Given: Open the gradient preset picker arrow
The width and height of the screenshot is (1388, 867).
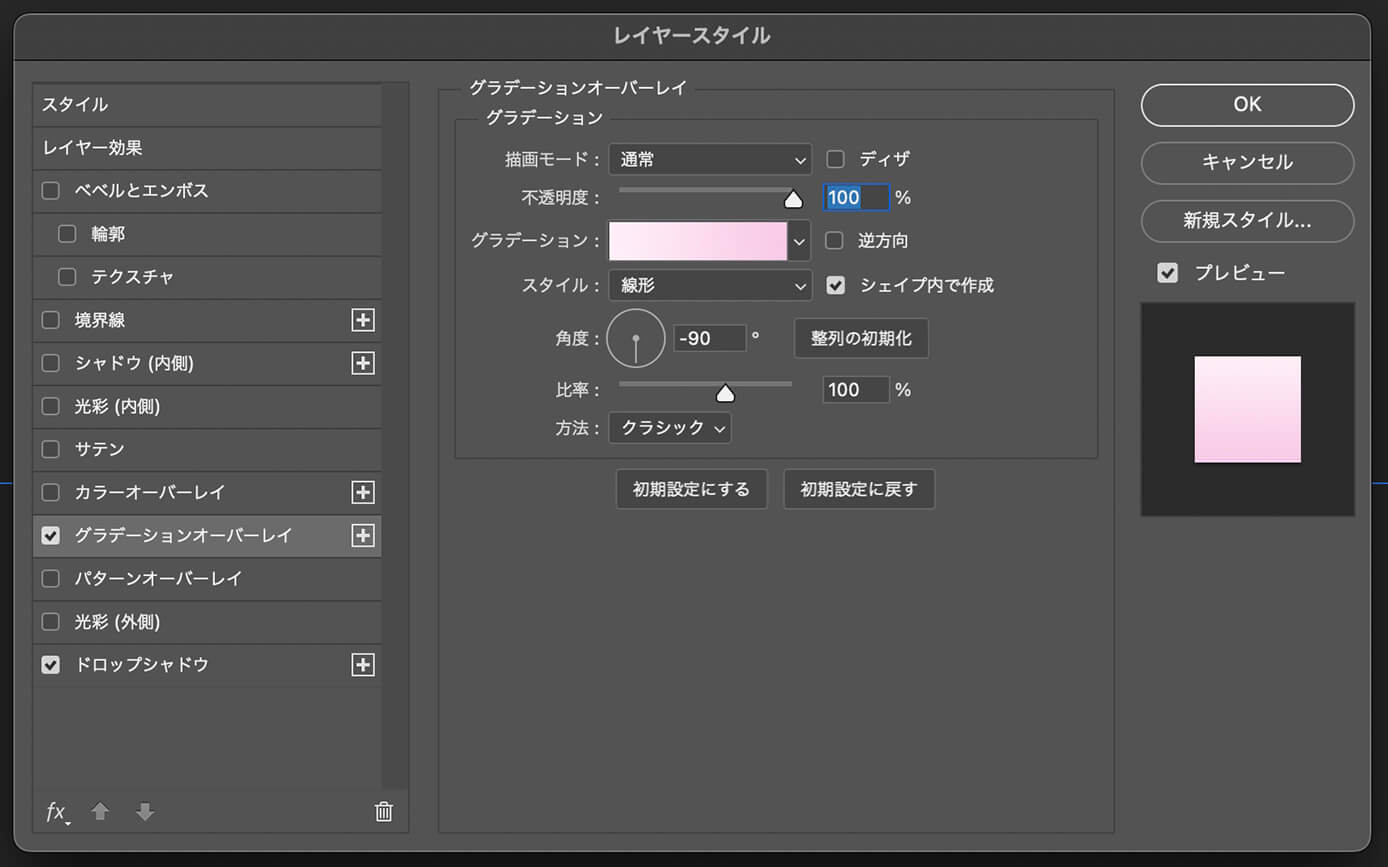Looking at the screenshot, I should pyautogui.click(x=799, y=241).
